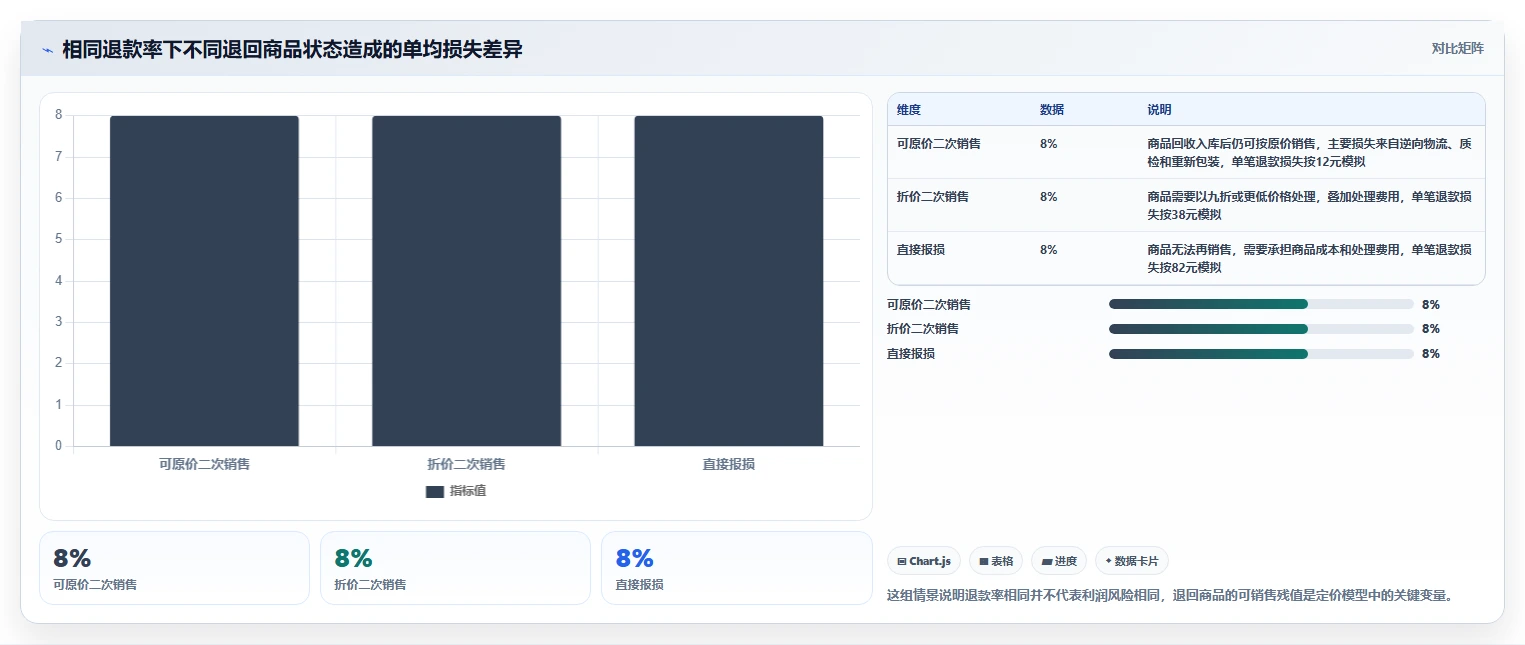The height and width of the screenshot is (645, 1525).
Task: Click the 折价二次销售 bar in chart
Action: [x=466, y=281]
